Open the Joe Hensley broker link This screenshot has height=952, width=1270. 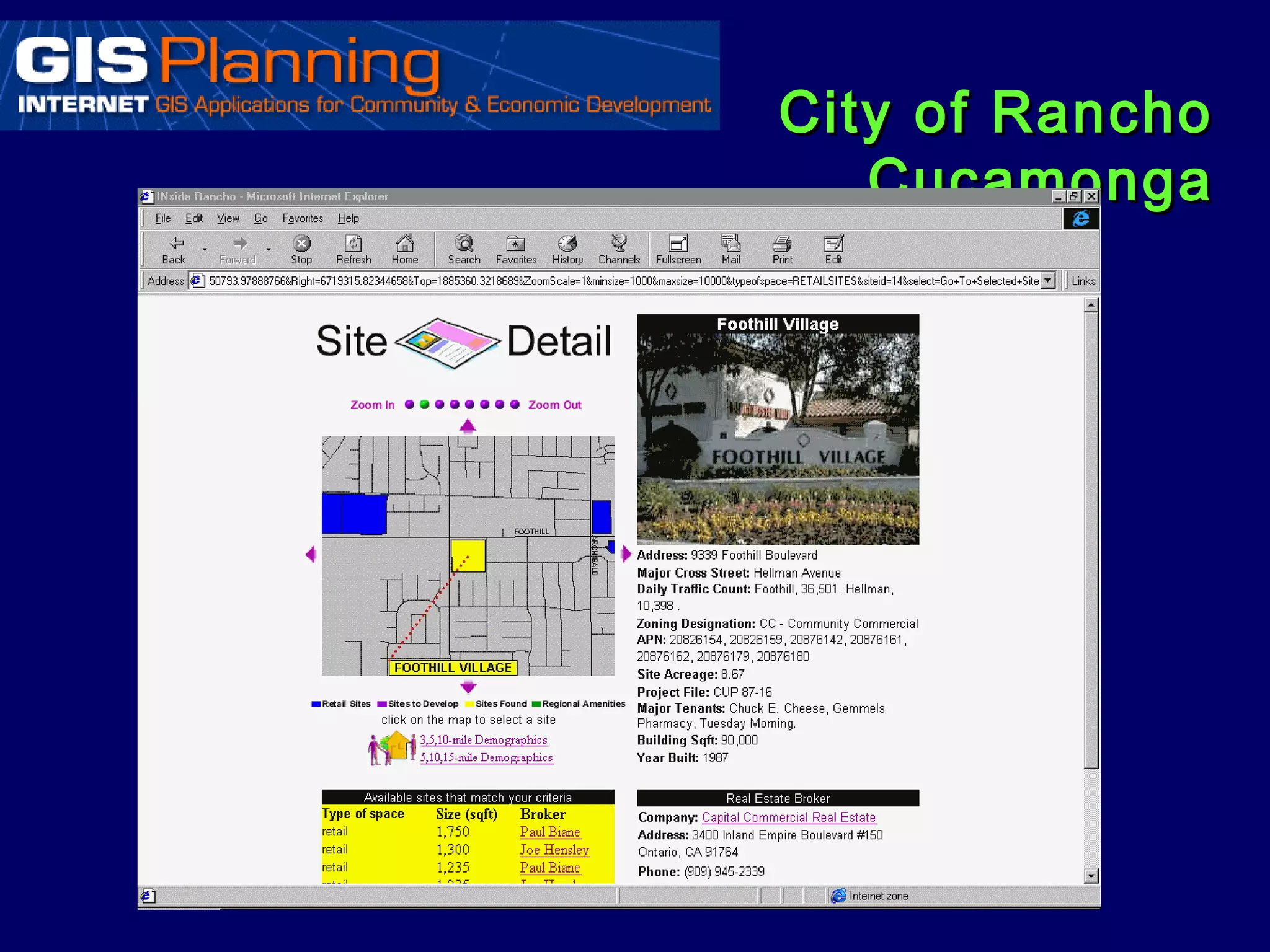[x=554, y=850]
